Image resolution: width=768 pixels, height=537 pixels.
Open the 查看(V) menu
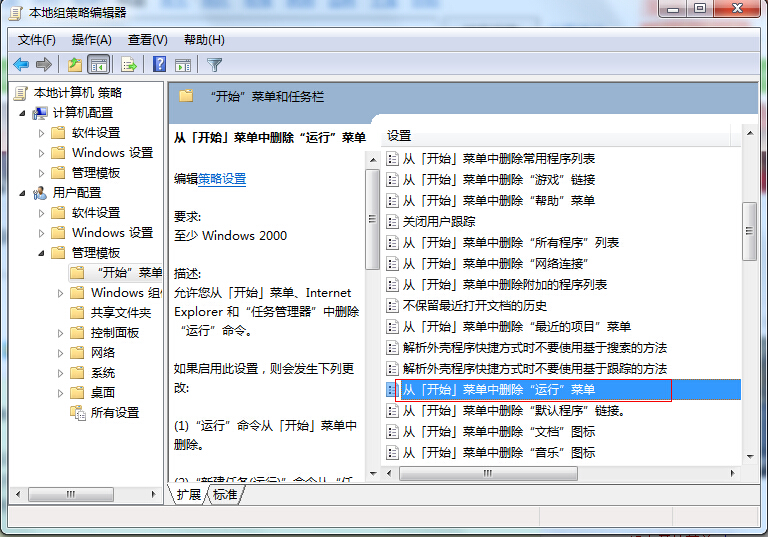(x=147, y=39)
